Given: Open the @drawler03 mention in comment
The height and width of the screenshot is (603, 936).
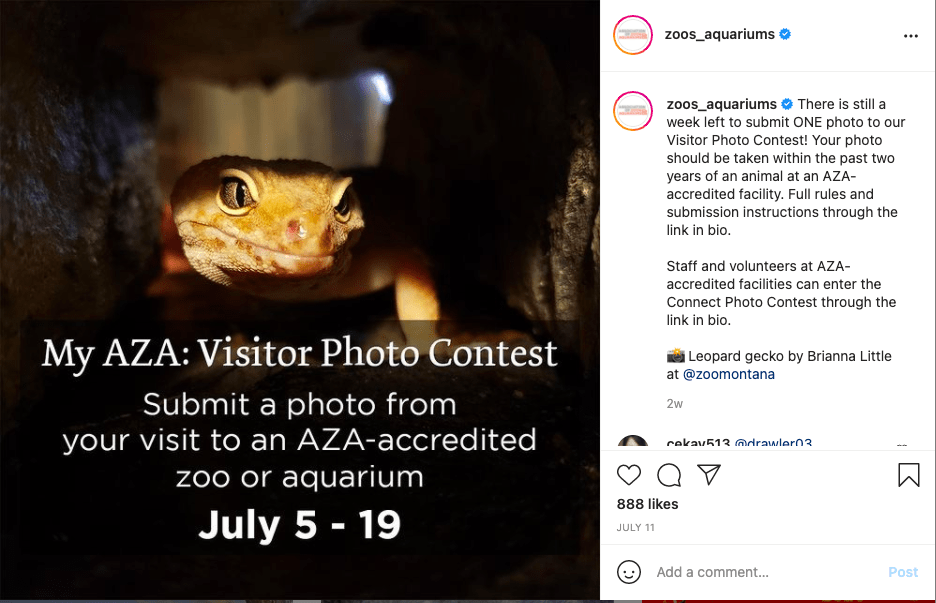Looking at the screenshot, I should [773, 443].
